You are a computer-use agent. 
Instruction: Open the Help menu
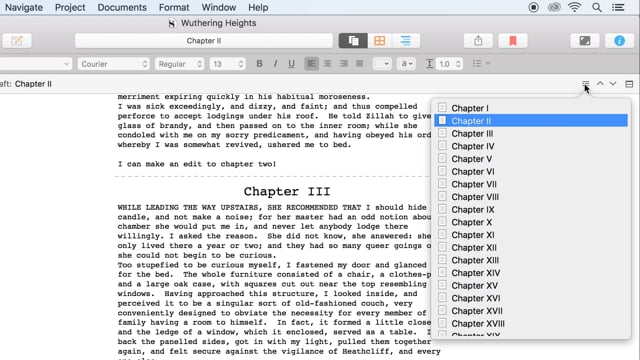[x=258, y=7]
